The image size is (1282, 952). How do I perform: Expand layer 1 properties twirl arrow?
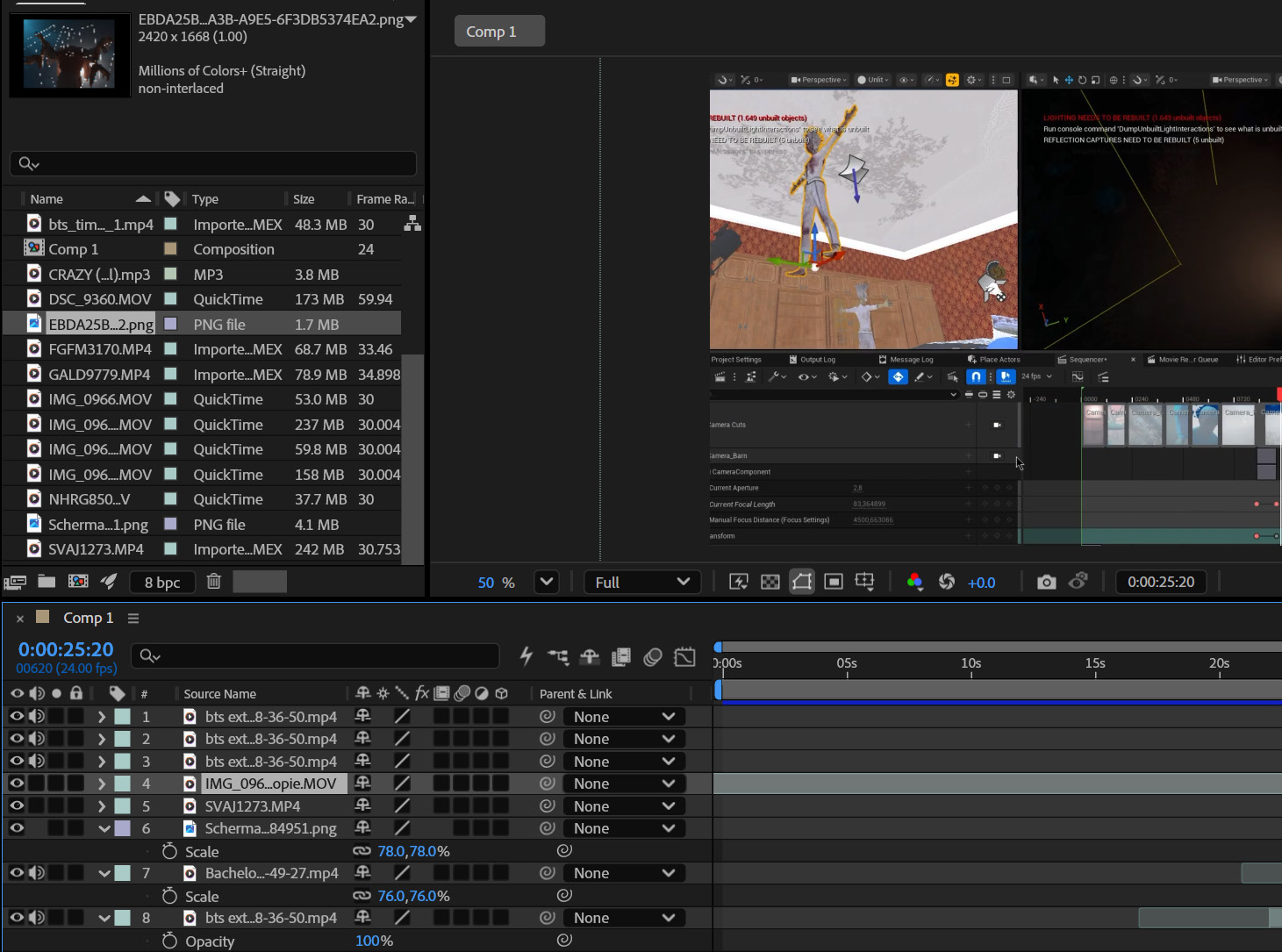pyautogui.click(x=102, y=716)
